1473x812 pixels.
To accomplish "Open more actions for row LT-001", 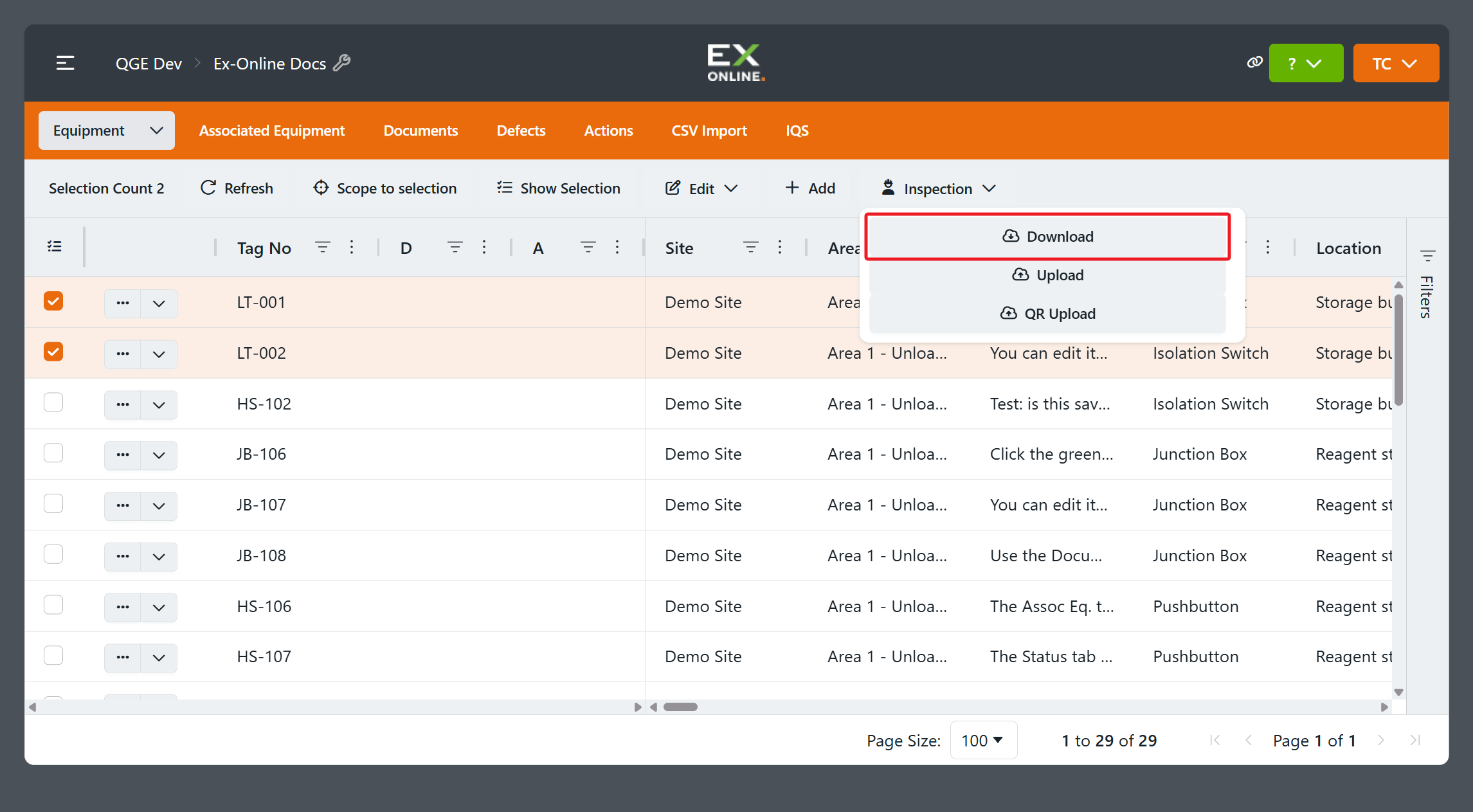I will coord(123,303).
